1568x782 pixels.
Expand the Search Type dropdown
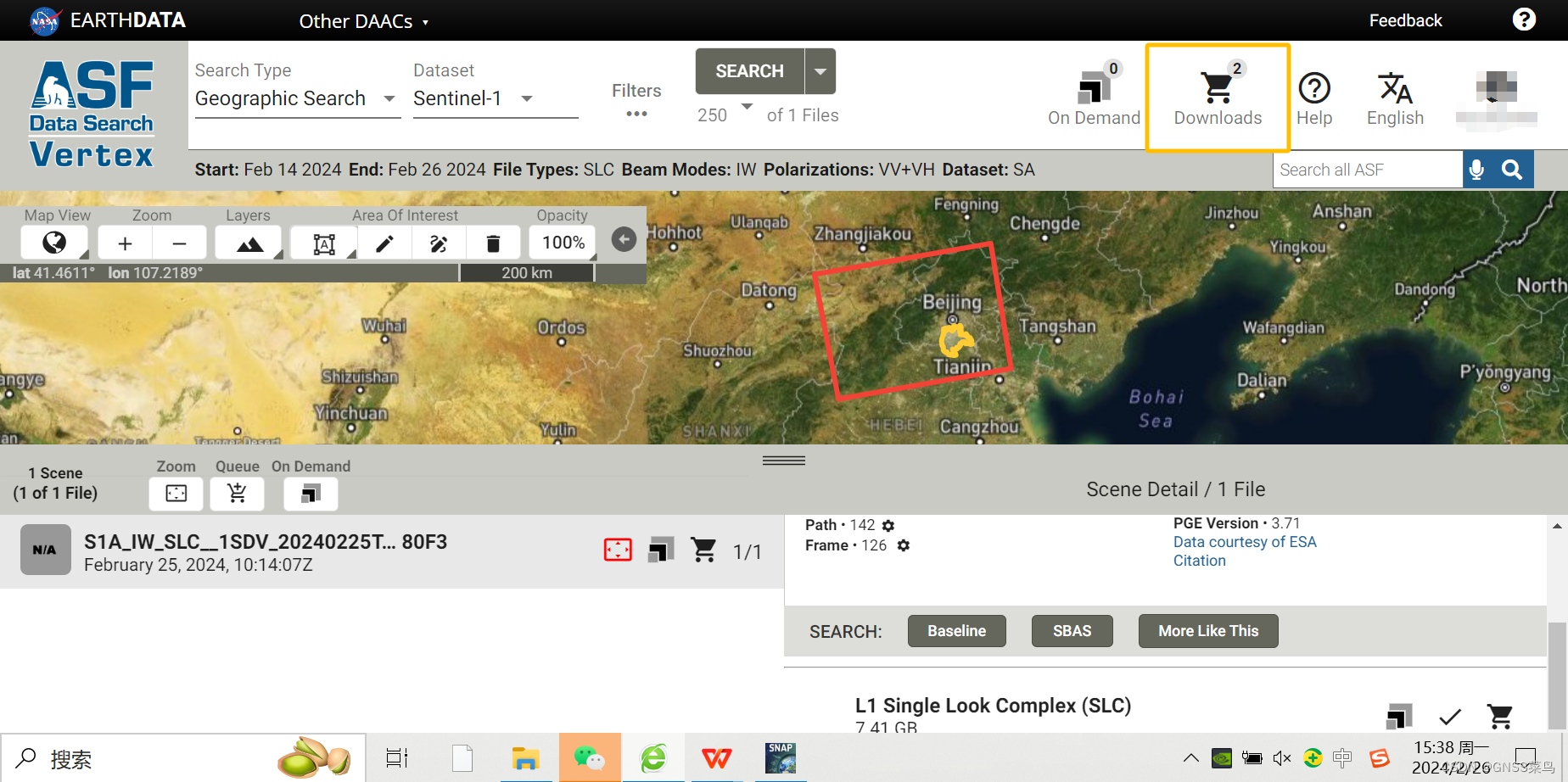(389, 98)
